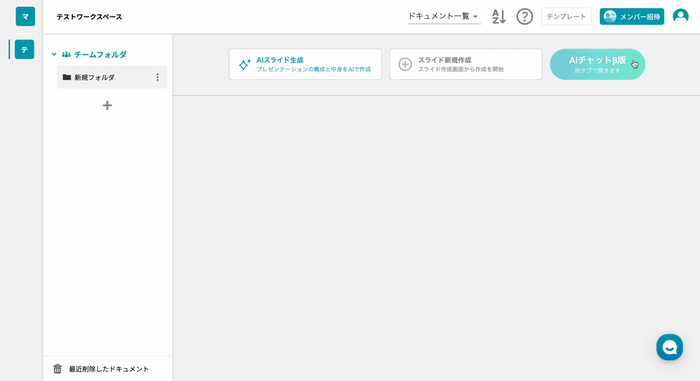The width and height of the screenshot is (700, 381).
Task: Click the チームフォルダ heading label
Action: (100, 54)
